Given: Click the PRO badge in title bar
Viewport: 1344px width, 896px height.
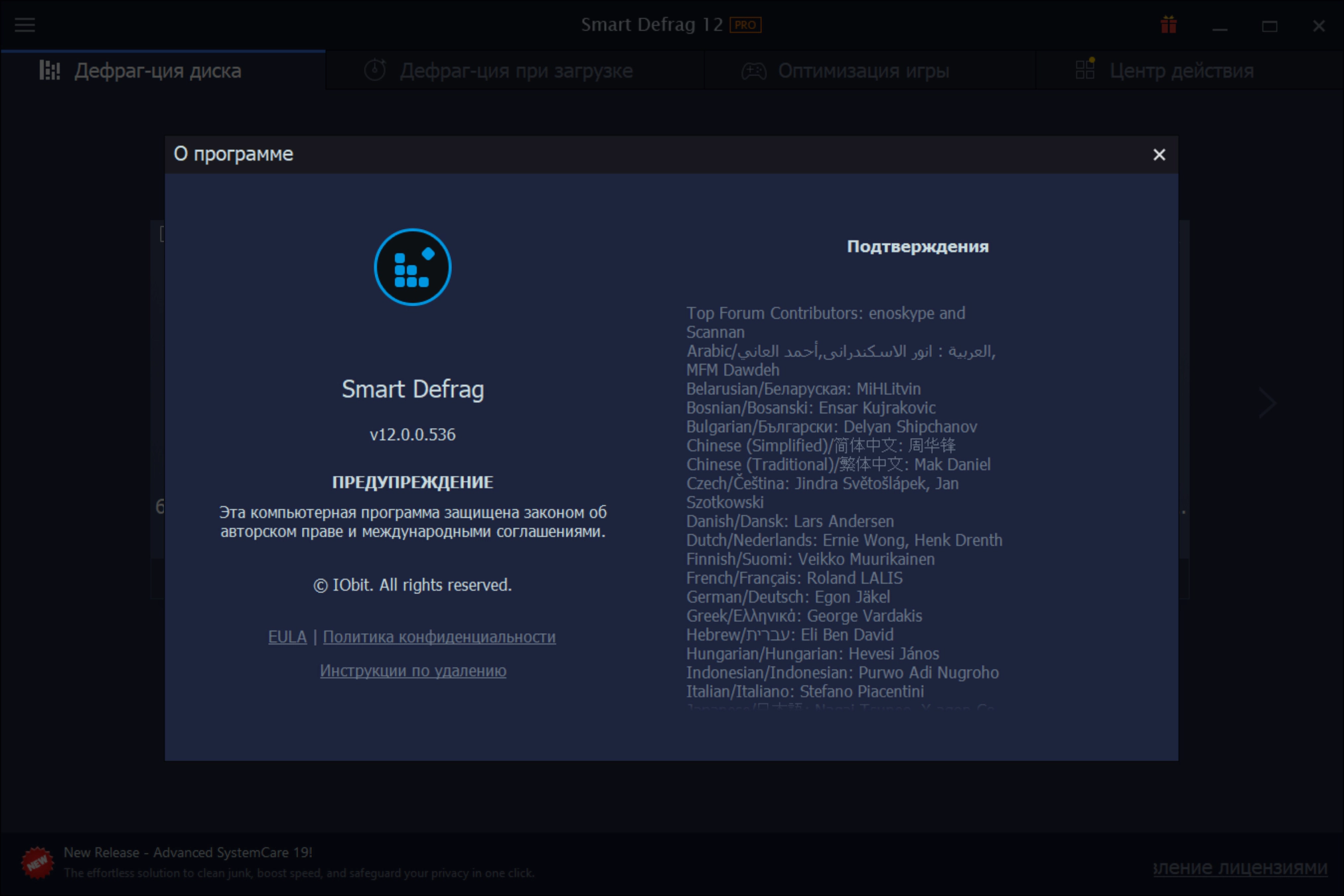Looking at the screenshot, I should click(745, 25).
